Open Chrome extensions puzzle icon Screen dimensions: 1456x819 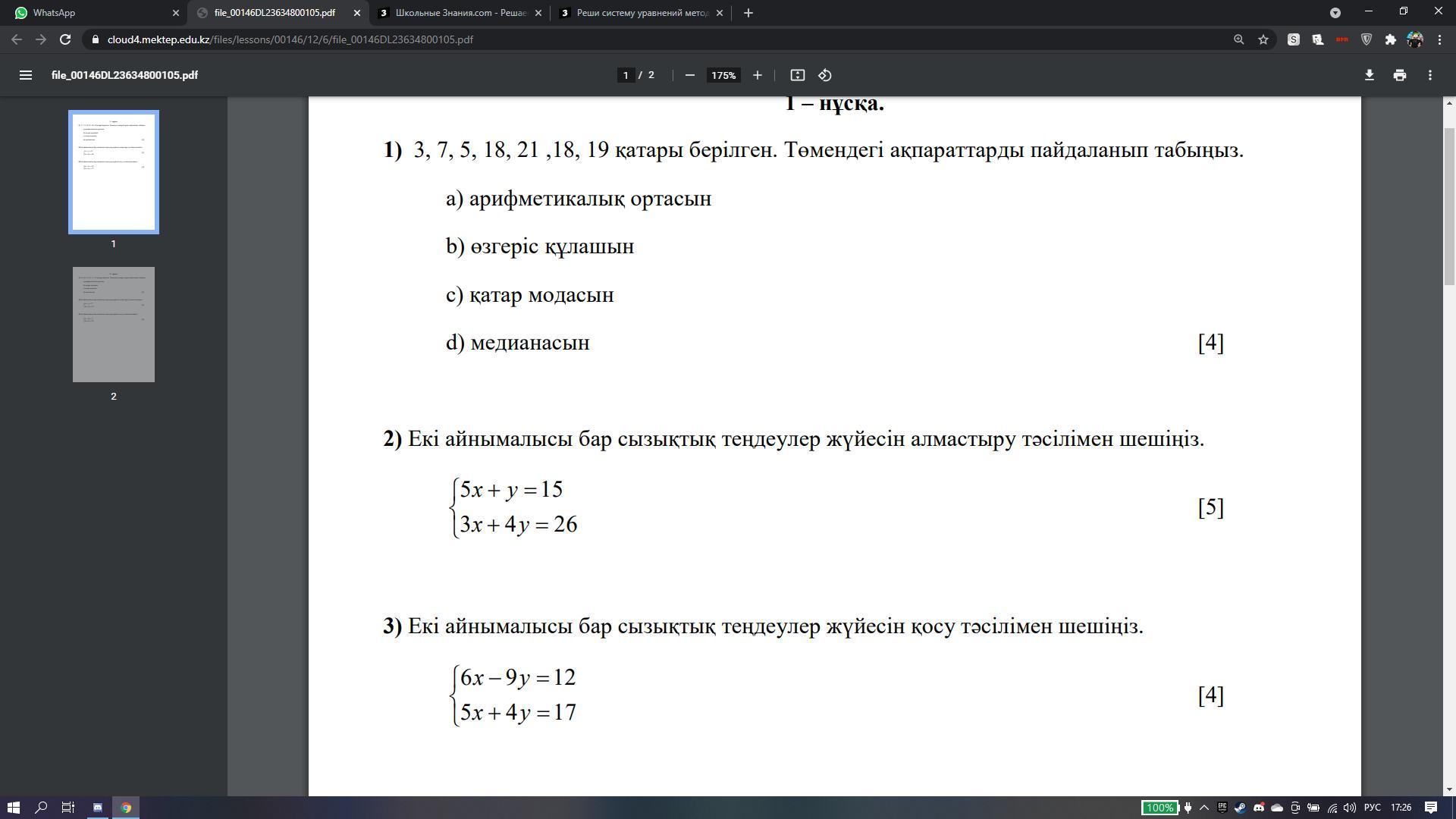pyautogui.click(x=1390, y=39)
